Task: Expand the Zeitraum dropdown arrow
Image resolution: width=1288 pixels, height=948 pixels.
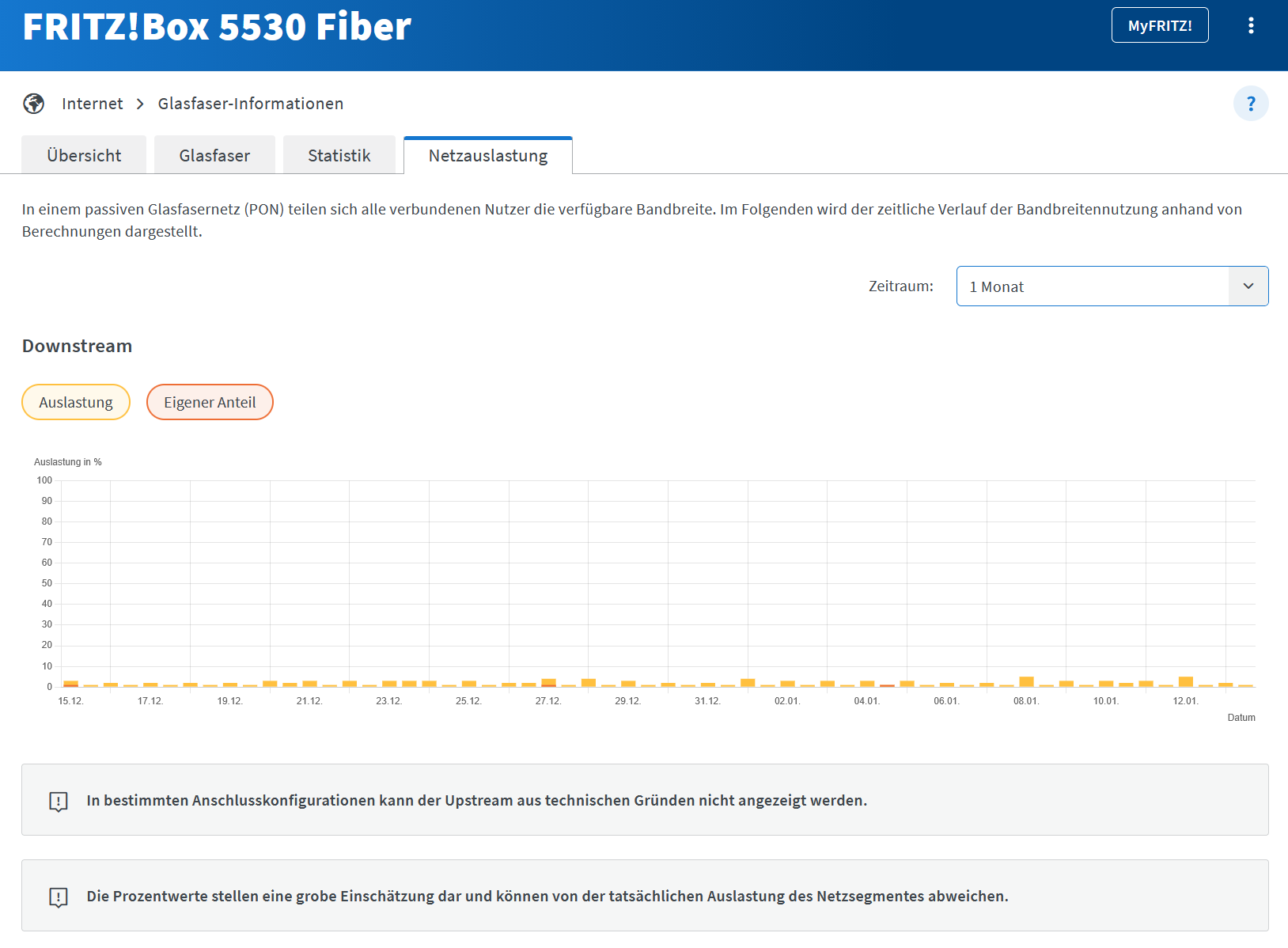Action: coord(1248,286)
